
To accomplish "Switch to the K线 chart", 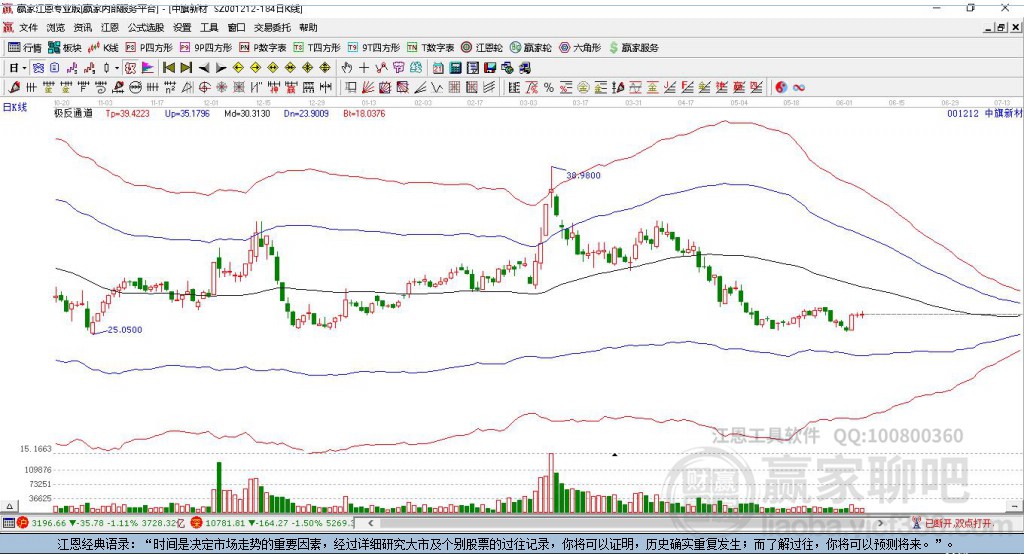I will pyautogui.click(x=103, y=48).
